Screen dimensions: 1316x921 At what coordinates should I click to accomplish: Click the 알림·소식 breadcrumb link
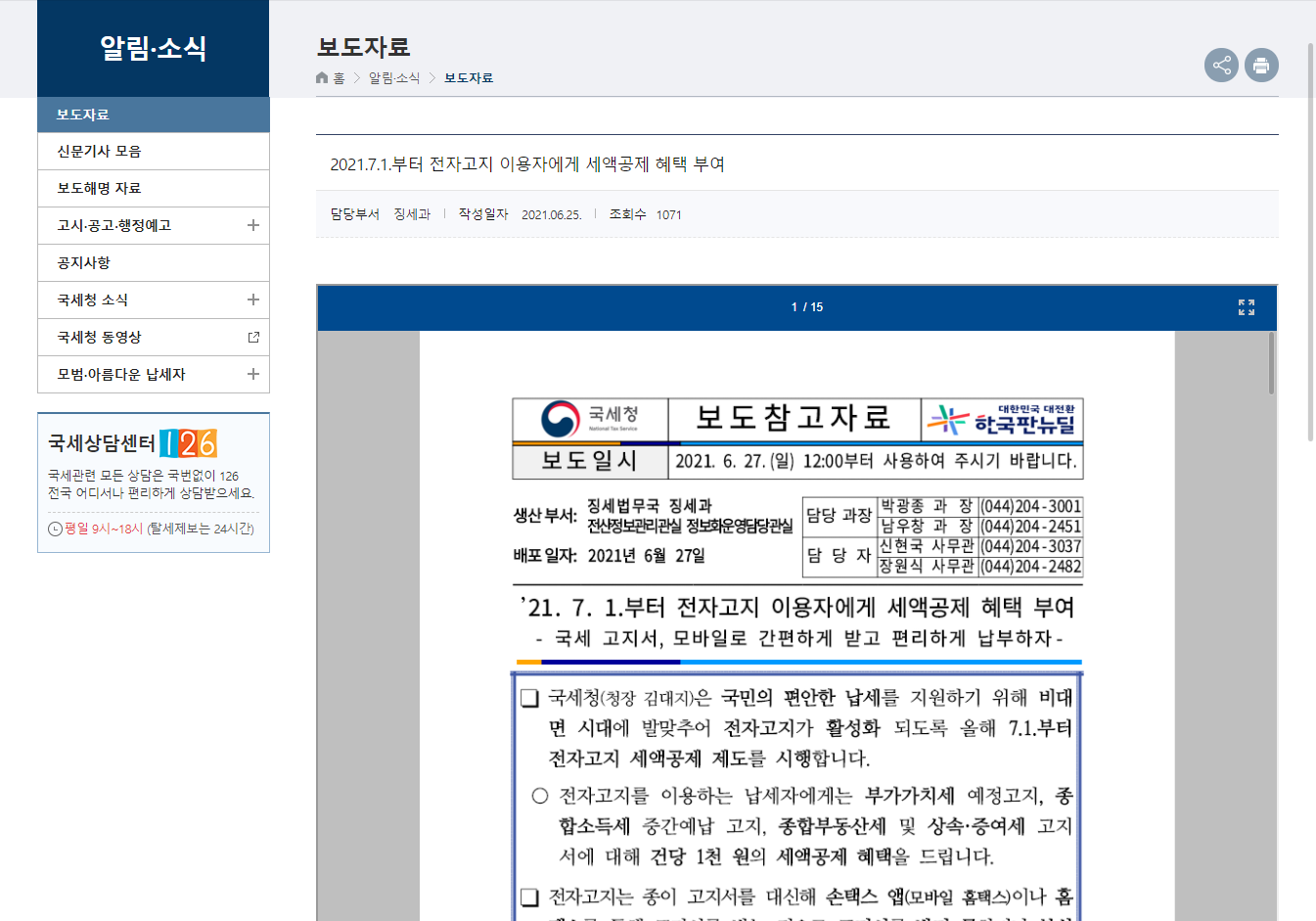[x=394, y=78]
